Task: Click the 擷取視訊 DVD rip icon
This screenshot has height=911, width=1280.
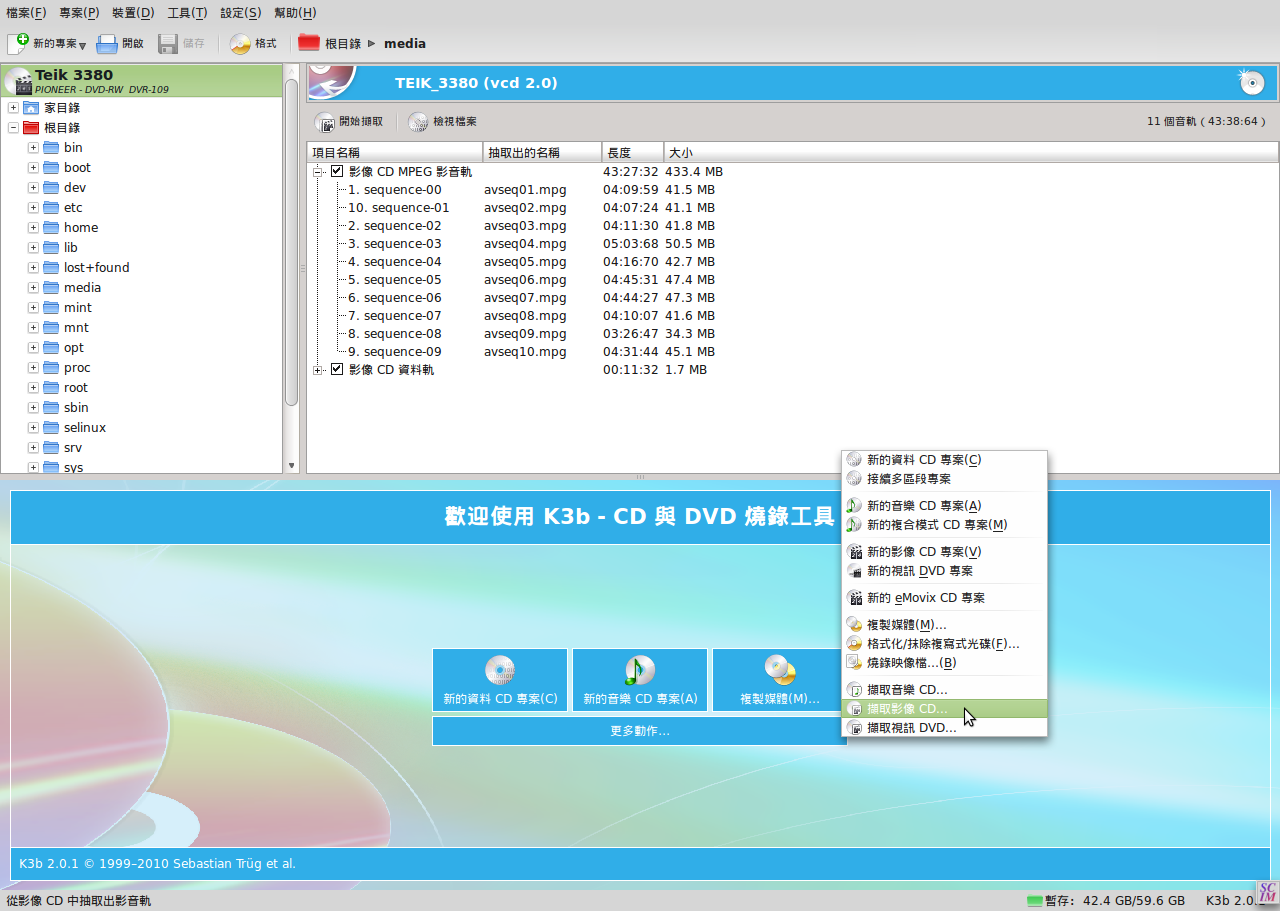Action: pos(854,728)
